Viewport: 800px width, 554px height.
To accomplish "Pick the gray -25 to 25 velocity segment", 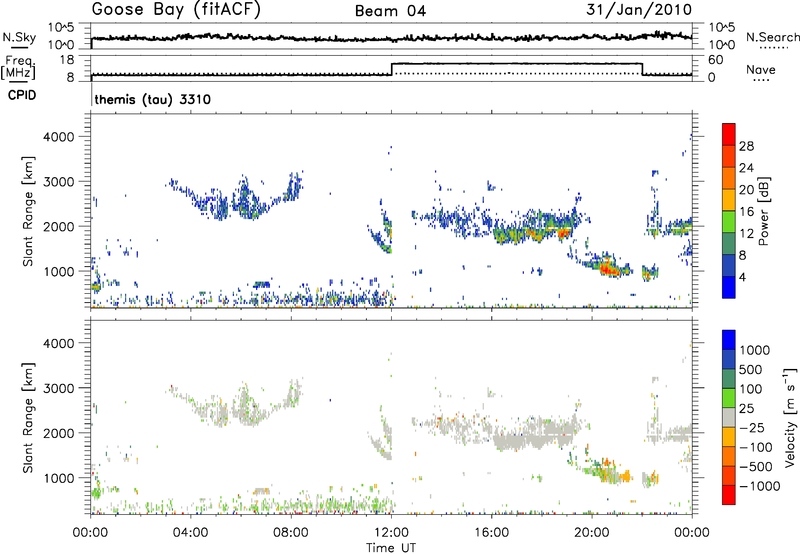I will pyautogui.click(x=729, y=417).
